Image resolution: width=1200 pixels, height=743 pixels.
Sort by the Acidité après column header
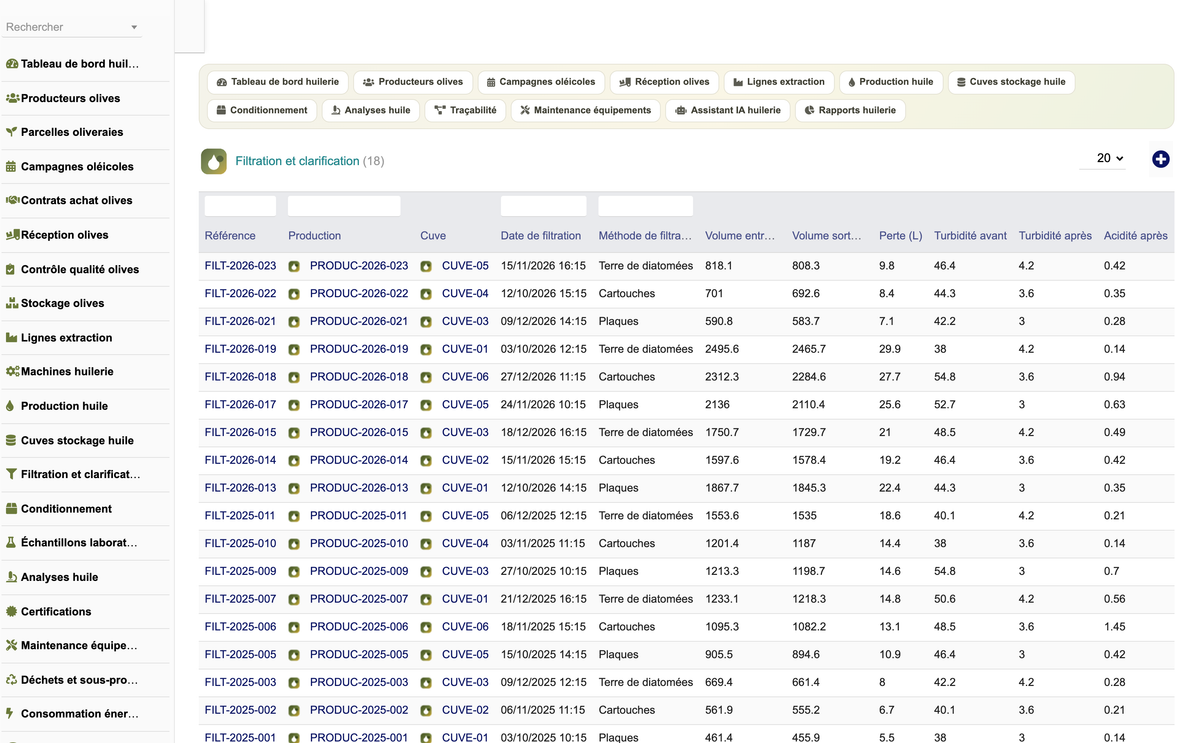tap(1135, 236)
